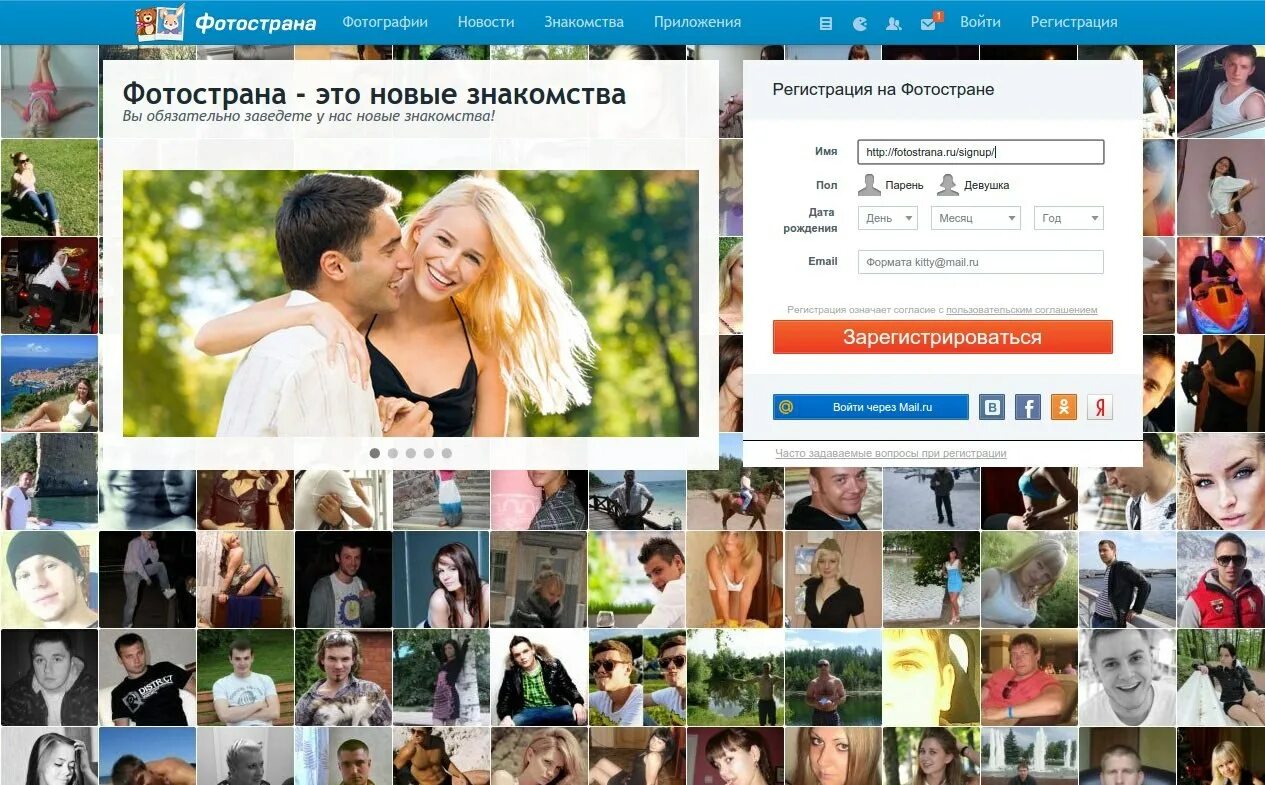Focus the Email input field
Viewport: 1265px width, 785px height.
tap(981, 262)
